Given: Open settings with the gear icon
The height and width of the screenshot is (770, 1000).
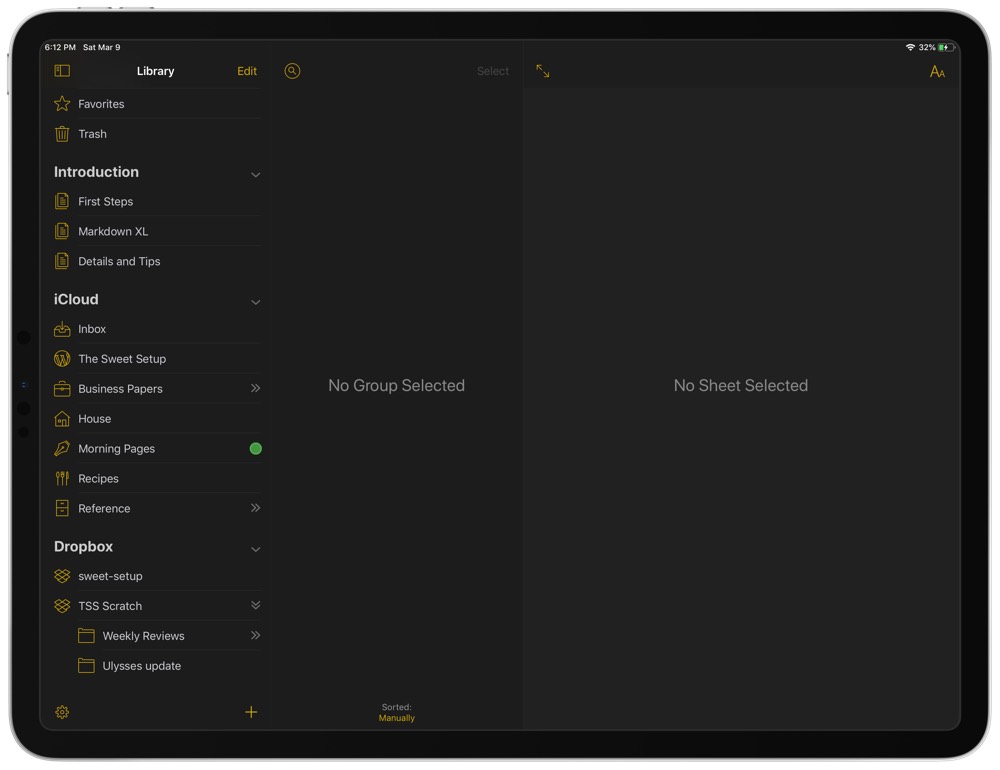Looking at the screenshot, I should click(x=62, y=712).
